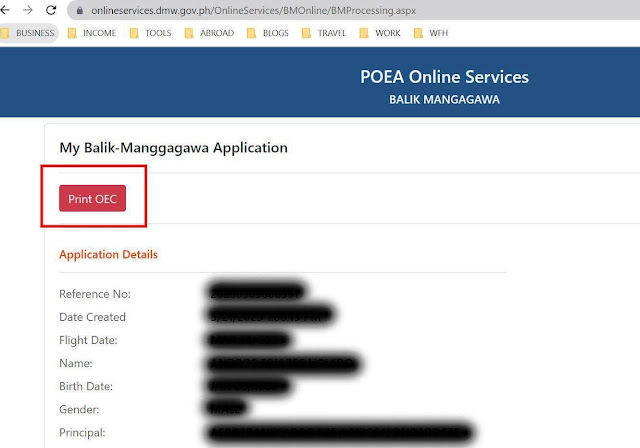Open the WORK bookmarks folder
This screenshot has width=640, height=448.
380,33
